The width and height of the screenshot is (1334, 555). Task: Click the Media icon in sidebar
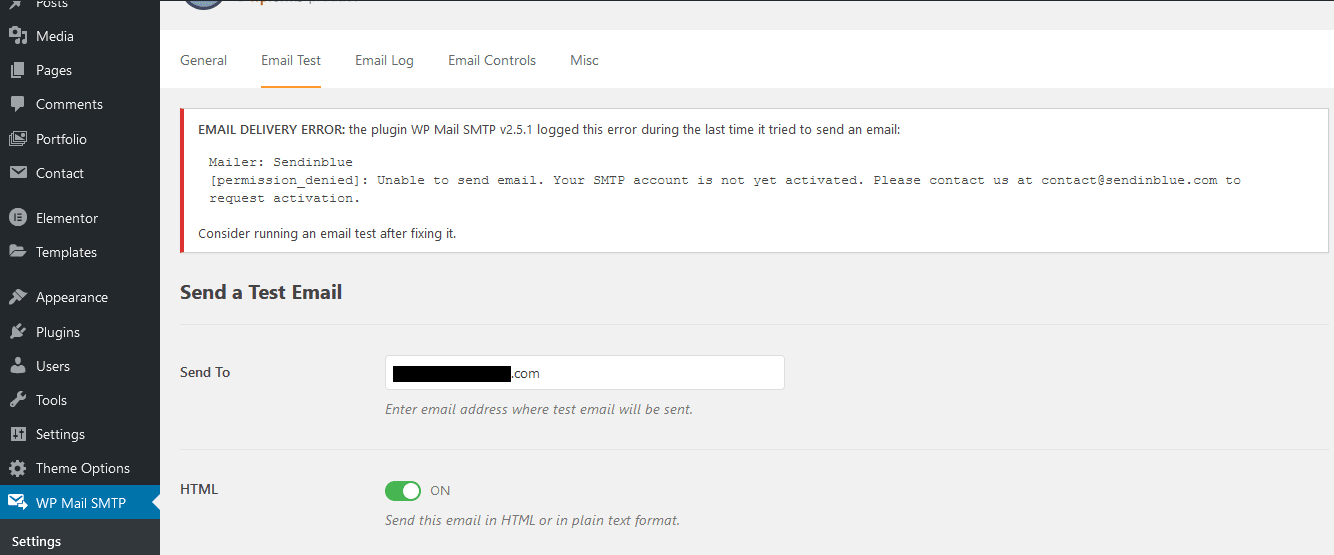tap(18, 36)
